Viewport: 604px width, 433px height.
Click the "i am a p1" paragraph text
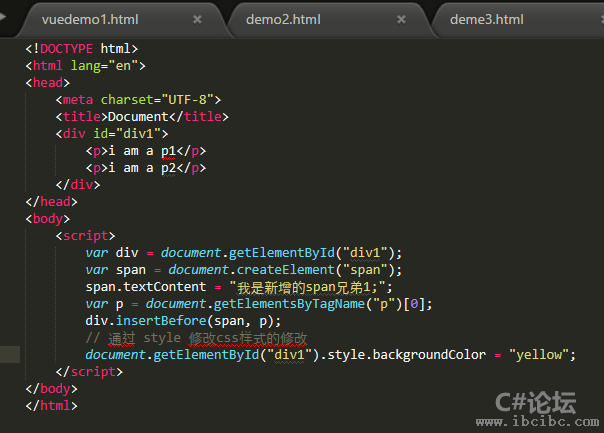coord(146,150)
